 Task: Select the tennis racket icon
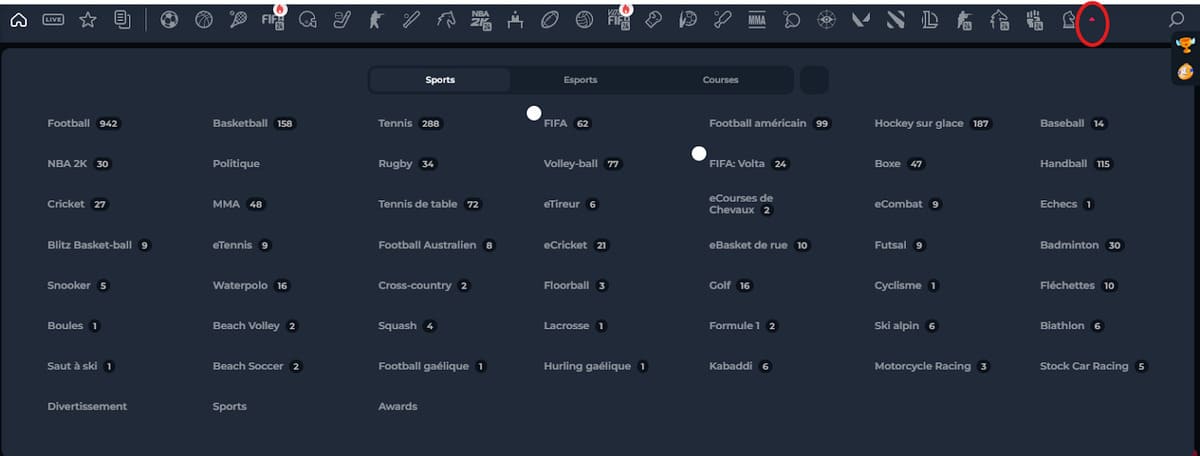coord(238,19)
